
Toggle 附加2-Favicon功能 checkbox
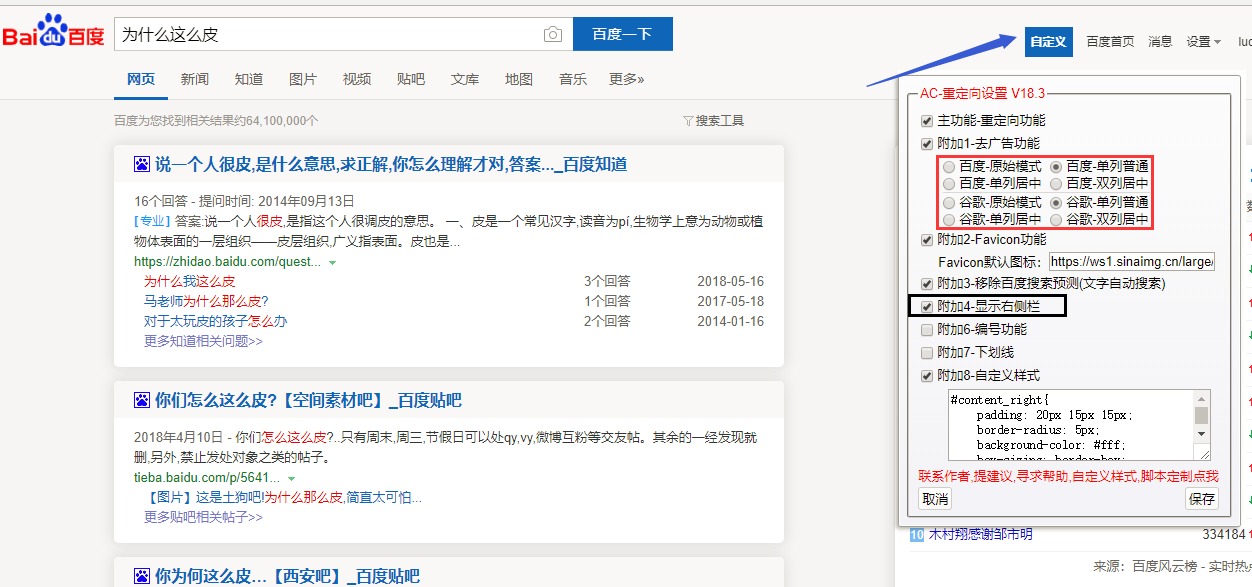(927, 239)
